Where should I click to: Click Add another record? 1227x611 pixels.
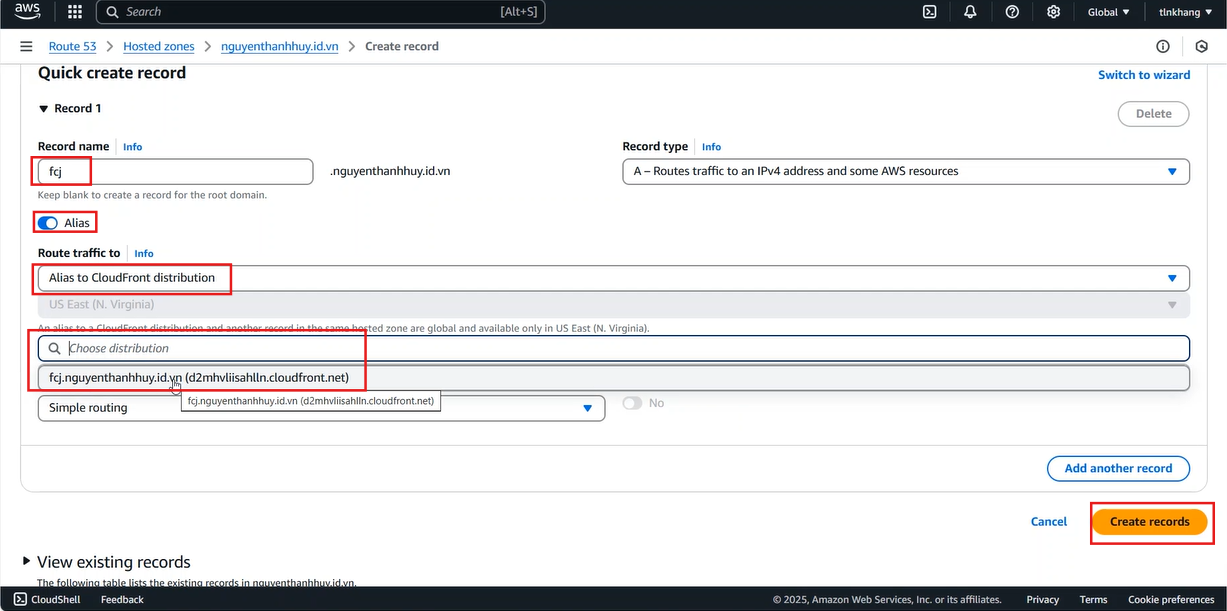(x=1118, y=468)
